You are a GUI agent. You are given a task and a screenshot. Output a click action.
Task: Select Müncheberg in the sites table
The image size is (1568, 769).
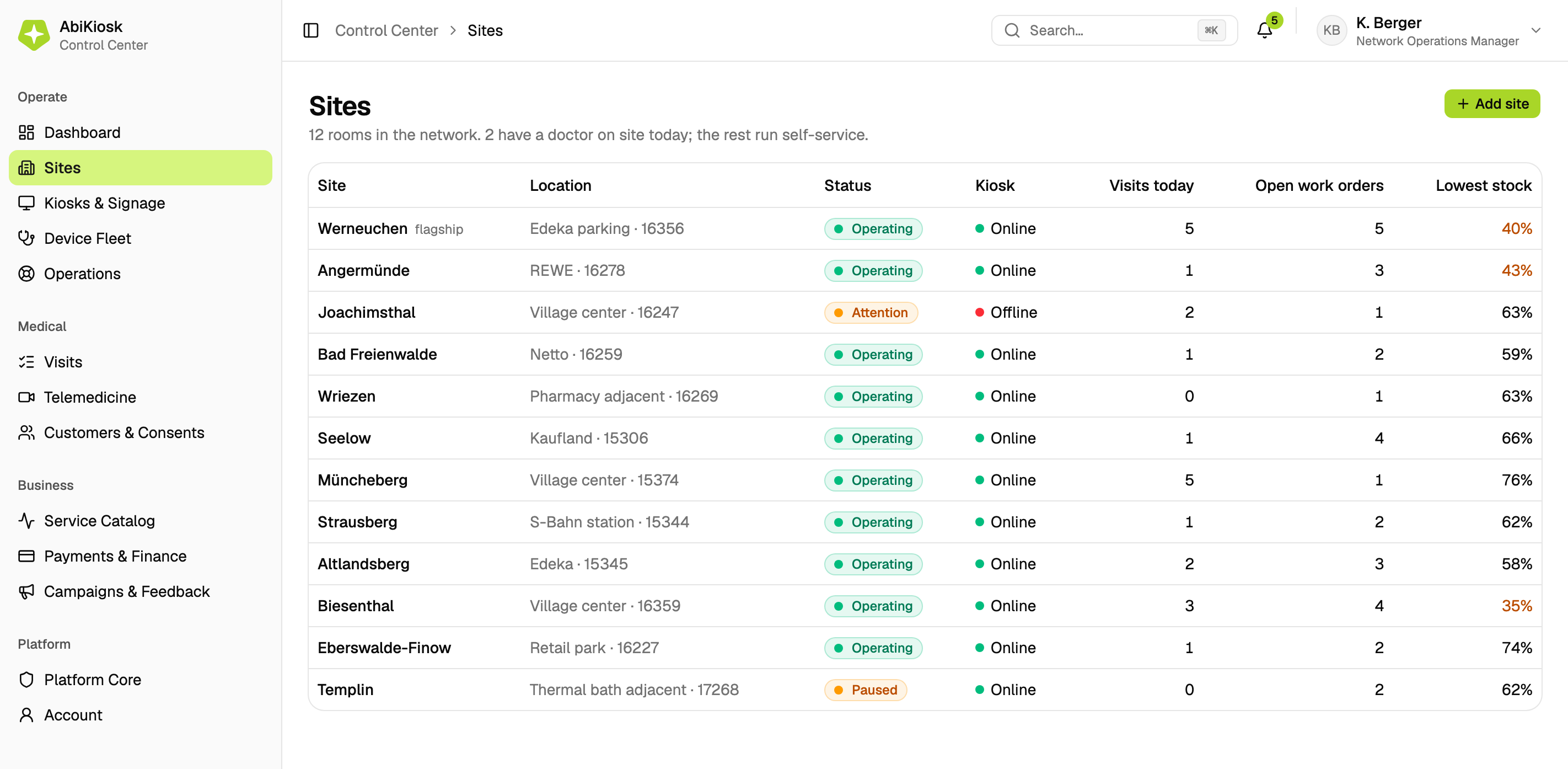pos(362,480)
